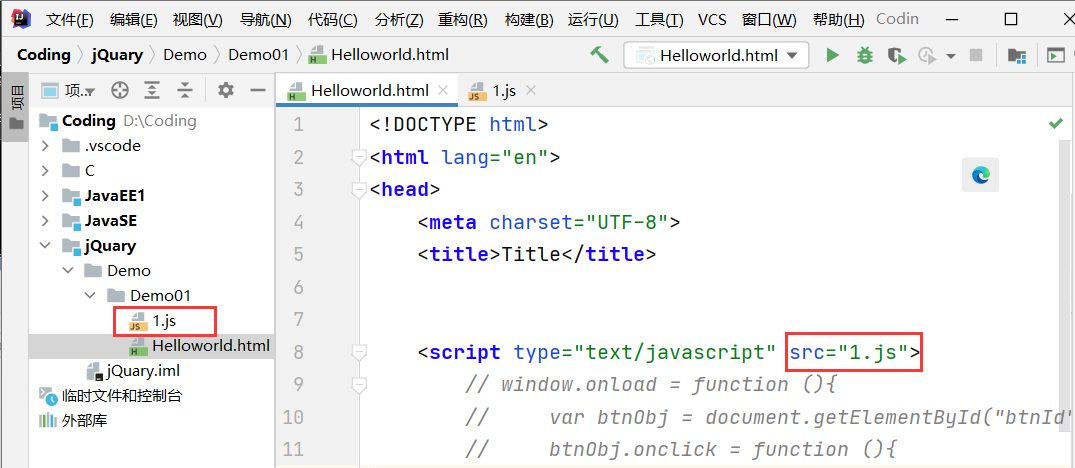Image resolution: width=1075 pixels, height=468 pixels.
Task: Open the 窗口(W) menu
Action: click(x=769, y=19)
